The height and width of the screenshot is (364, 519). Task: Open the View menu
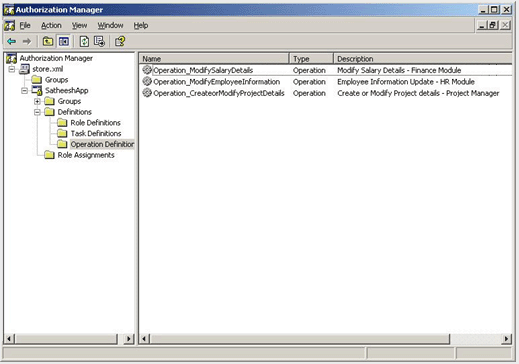point(79,26)
